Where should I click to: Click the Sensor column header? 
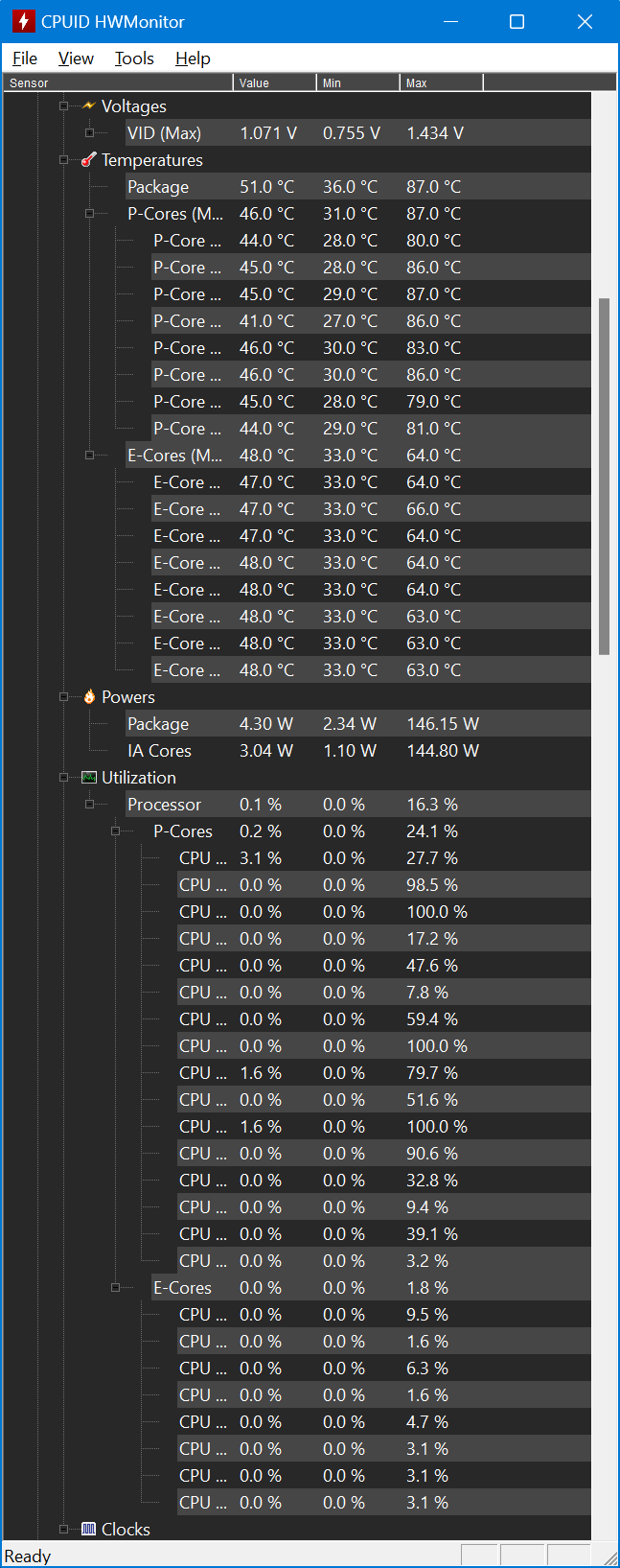click(117, 83)
